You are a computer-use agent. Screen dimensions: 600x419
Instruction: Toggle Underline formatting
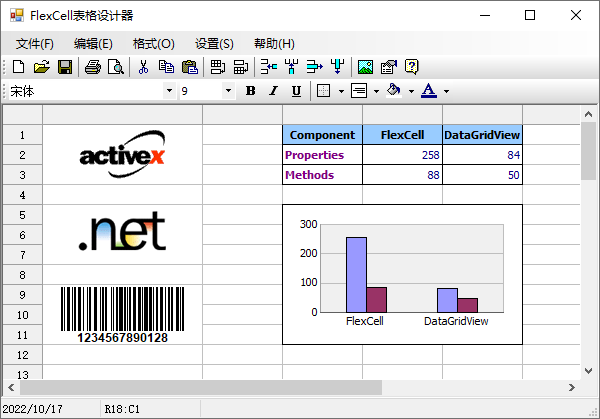[x=297, y=91]
